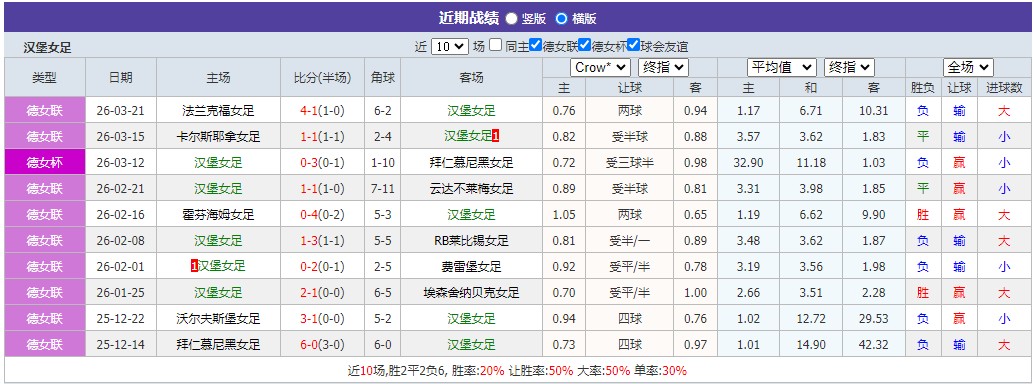Image resolution: width=1034 pixels, height=384 pixels.
Task: Click the odds value 42.32
Action: [874, 344]
